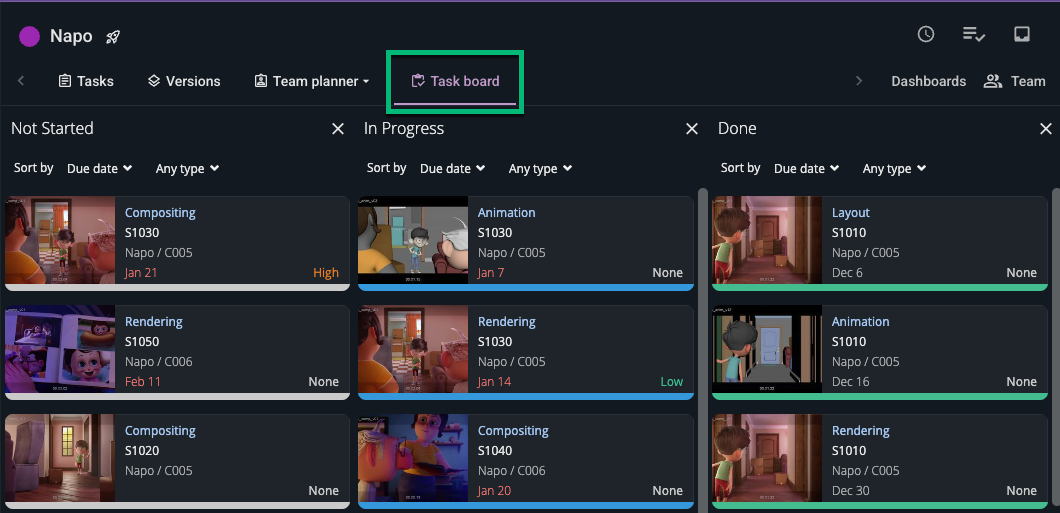Image resolution: width=1060 pixels, height=513 pixels.
Task: Switch to the Versions tab
Action: 184,81
